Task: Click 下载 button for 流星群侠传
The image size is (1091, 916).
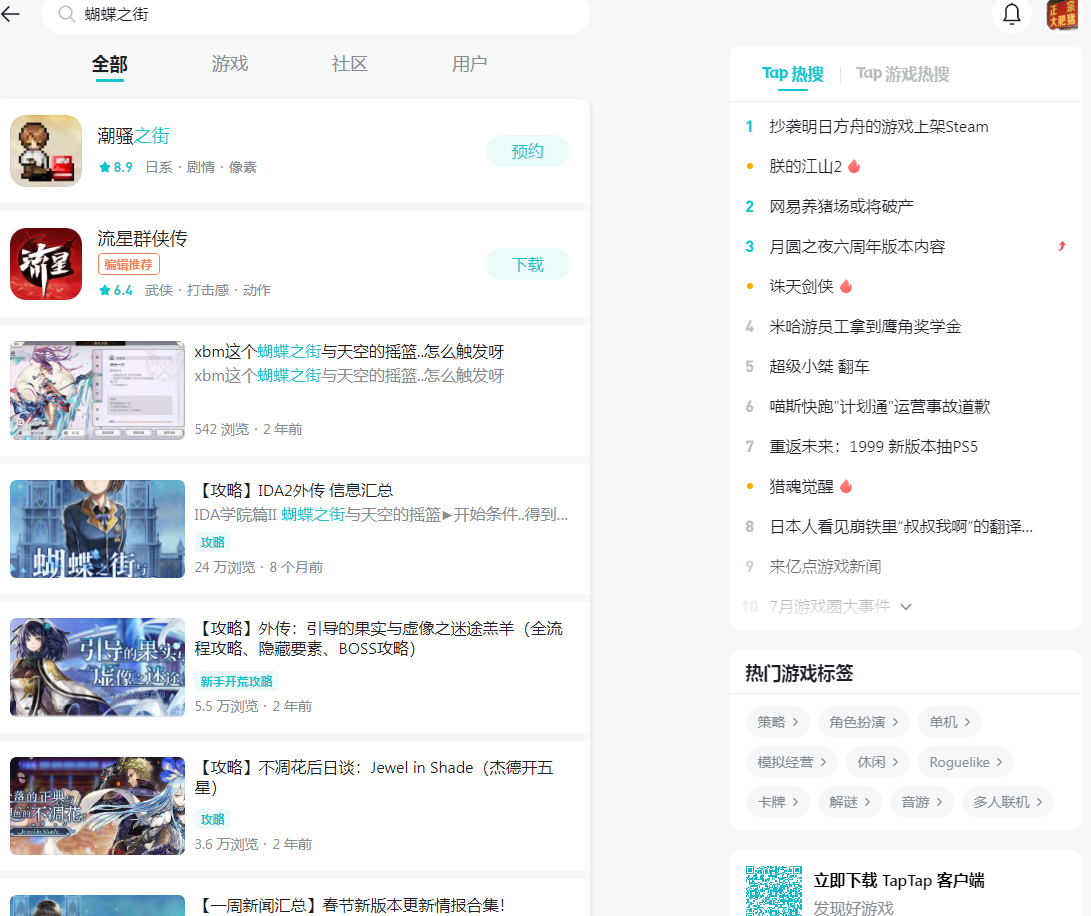Action: pos(527,264)
